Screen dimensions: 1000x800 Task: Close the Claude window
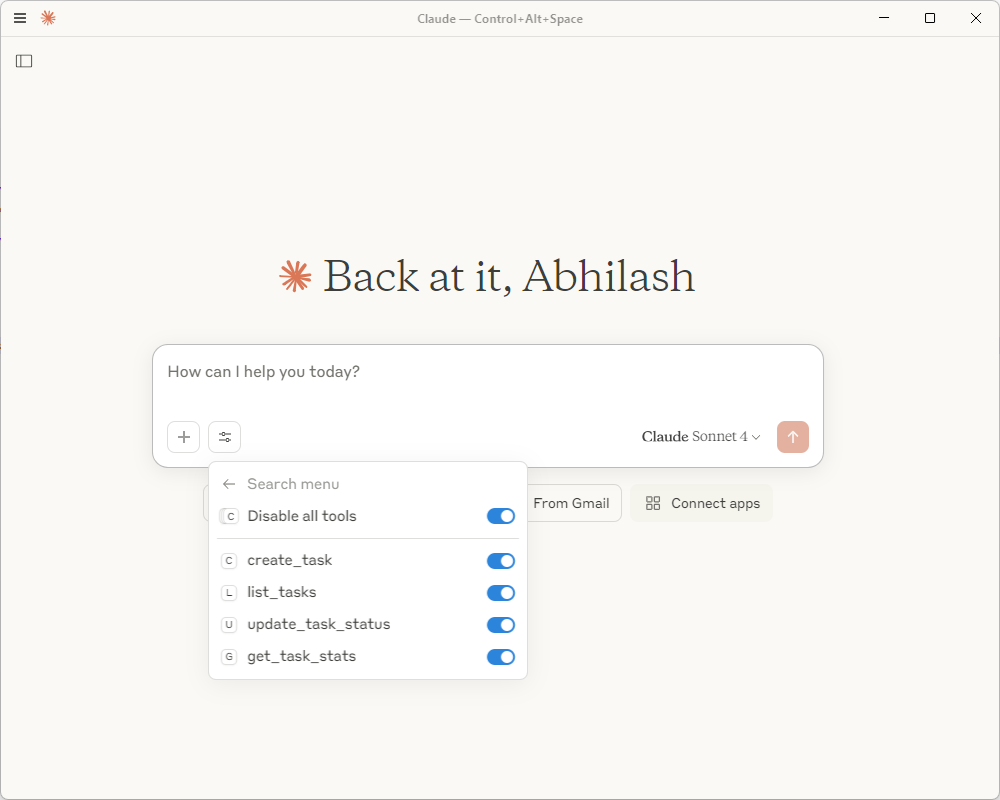click(976, 18)
